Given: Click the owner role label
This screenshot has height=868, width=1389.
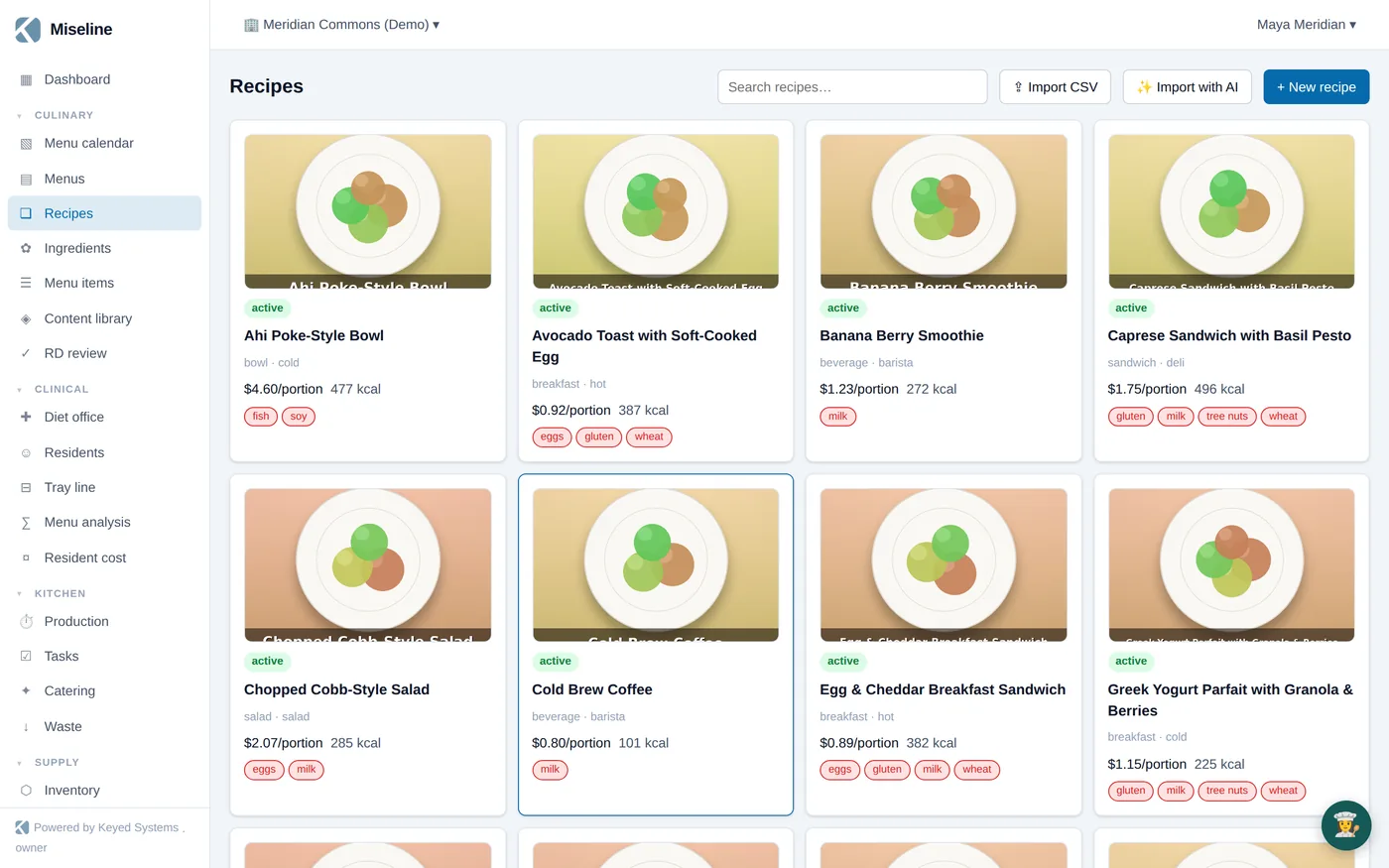Looking at the screenshot, I should (32, 848).
